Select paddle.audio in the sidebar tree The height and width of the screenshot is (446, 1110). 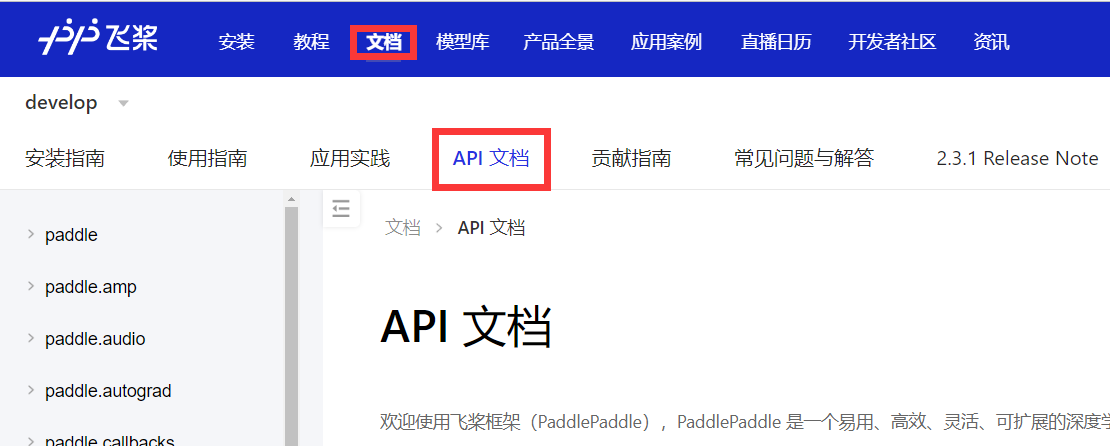[95, 339]
